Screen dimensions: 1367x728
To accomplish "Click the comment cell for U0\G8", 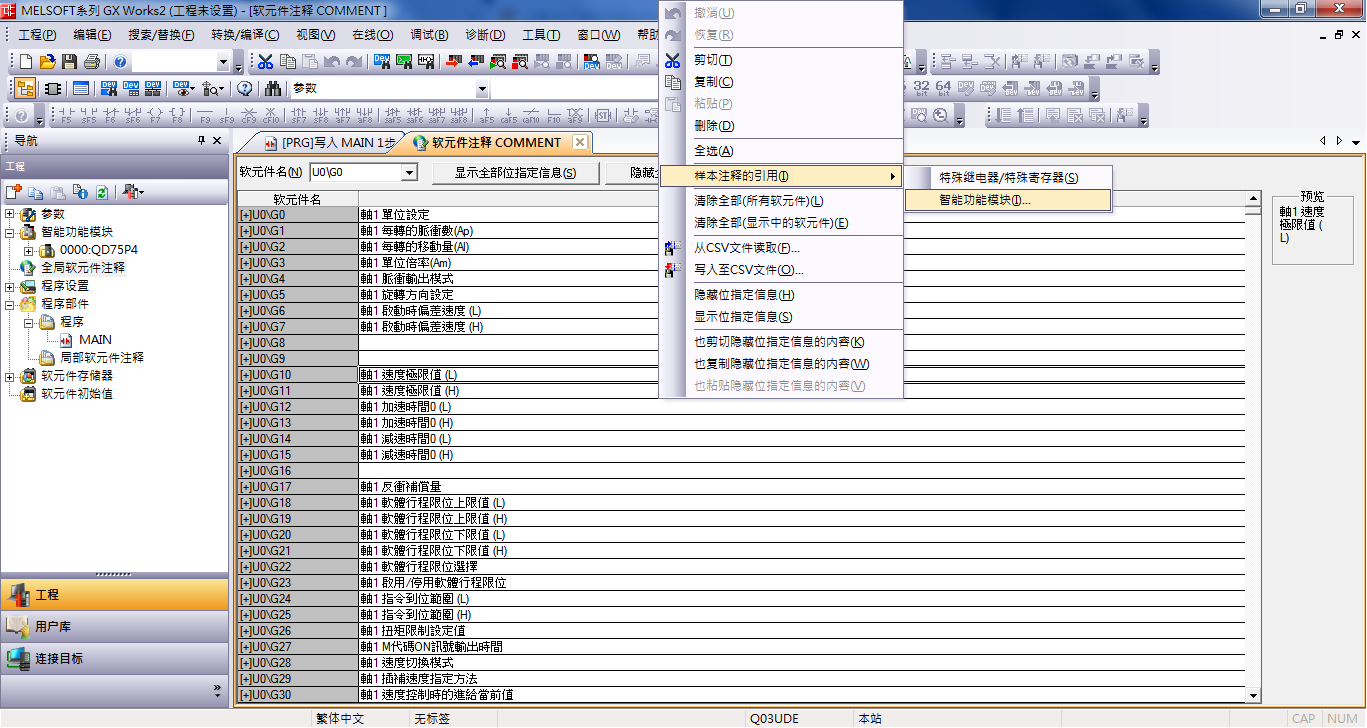I will pos(800,343).
